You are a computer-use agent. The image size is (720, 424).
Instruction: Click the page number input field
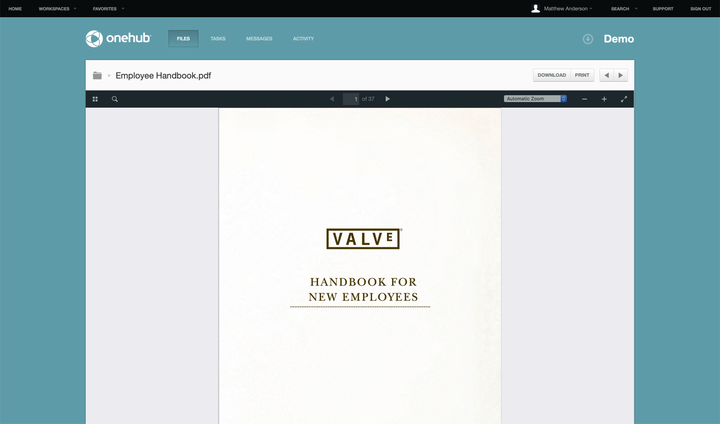coord(351,99)
